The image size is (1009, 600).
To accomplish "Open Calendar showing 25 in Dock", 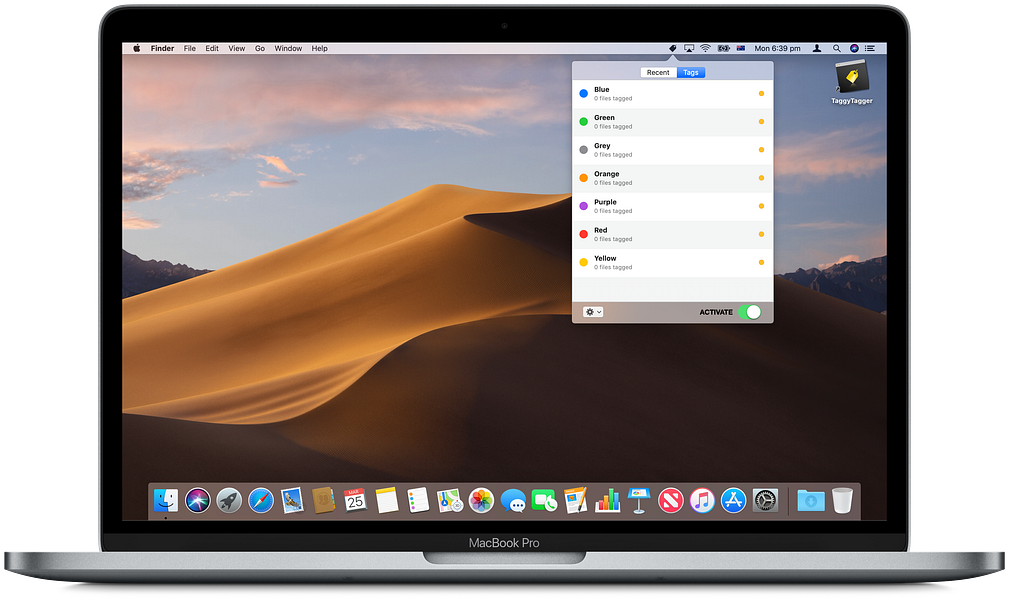I will [x=355, y=500].
